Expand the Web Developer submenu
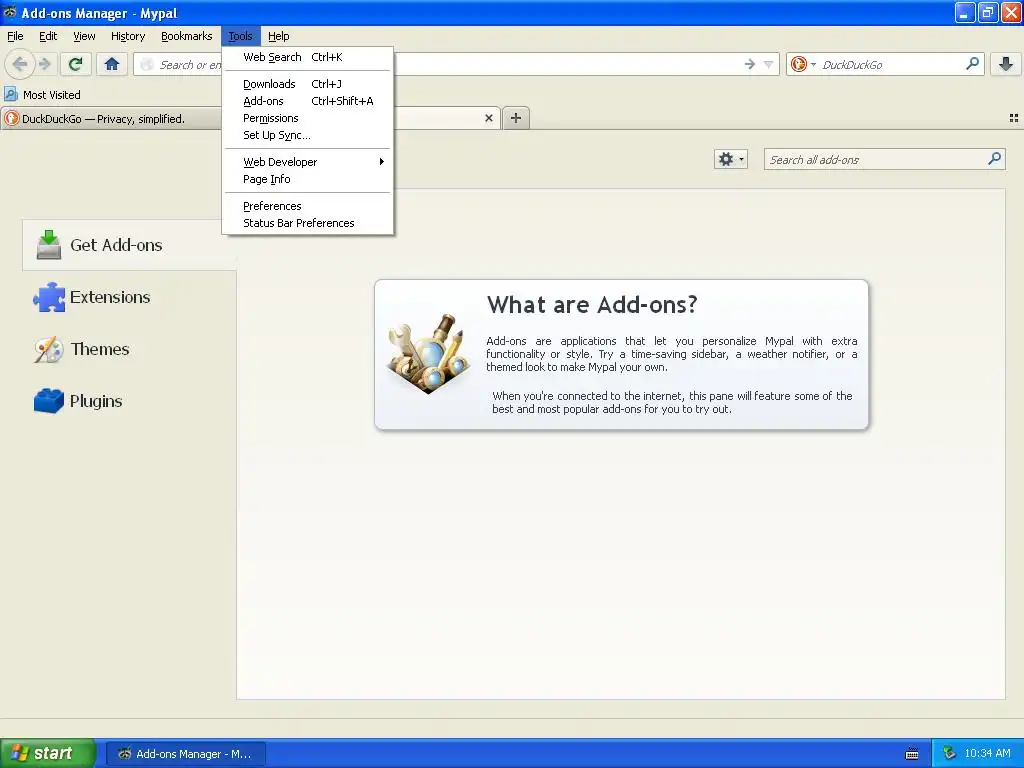Image resolution: width=1024 pixels, height=768 pixels. 308,162
